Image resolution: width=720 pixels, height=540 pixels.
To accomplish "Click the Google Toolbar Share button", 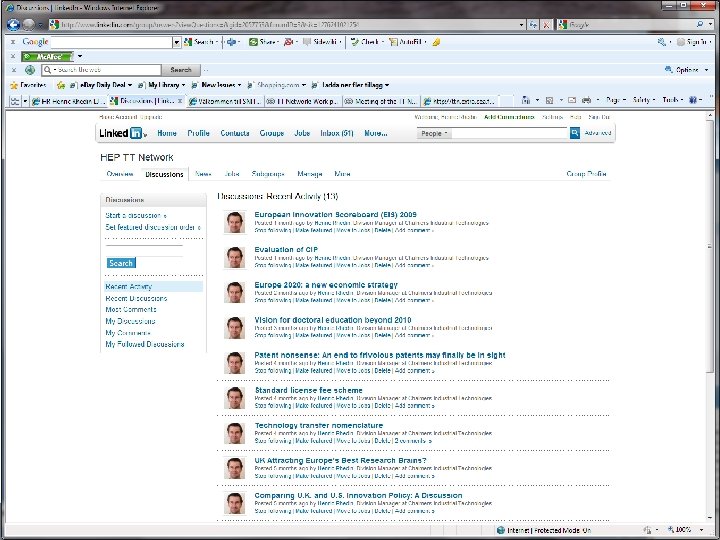I will pos(264,42).
